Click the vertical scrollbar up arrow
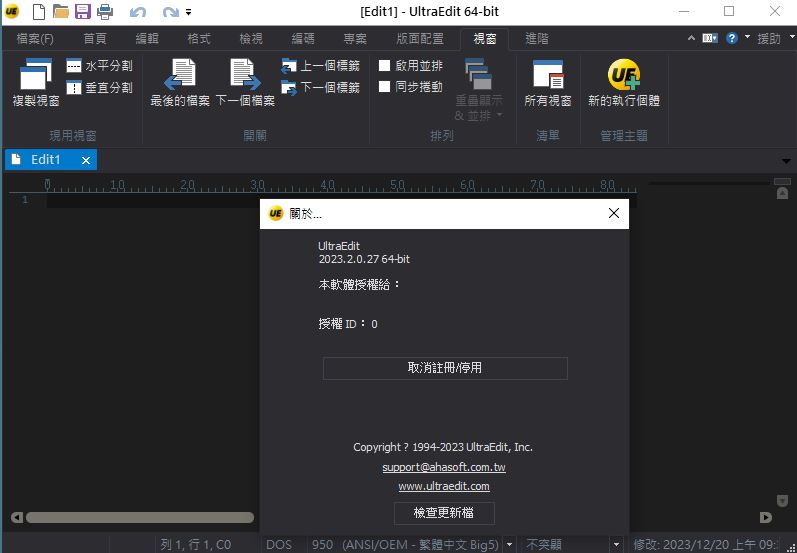 click(783, 193)
